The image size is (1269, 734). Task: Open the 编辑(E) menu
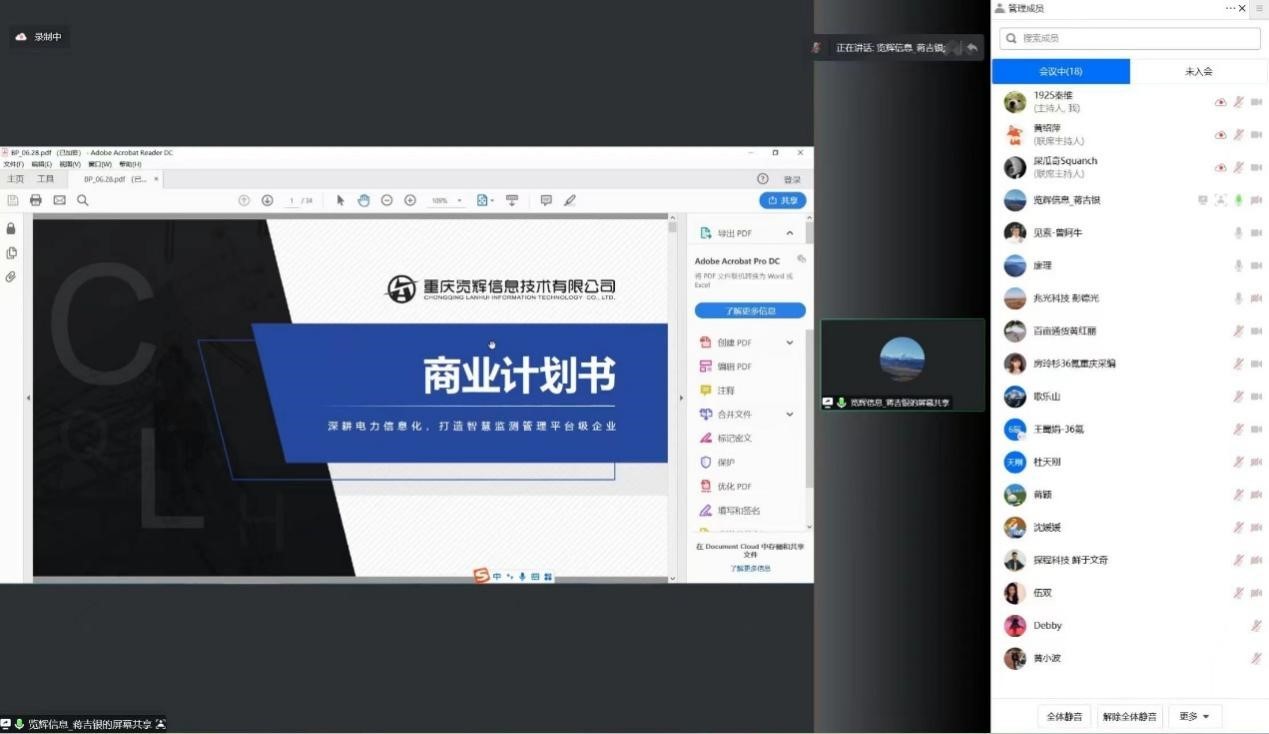[x=41, y=164]
